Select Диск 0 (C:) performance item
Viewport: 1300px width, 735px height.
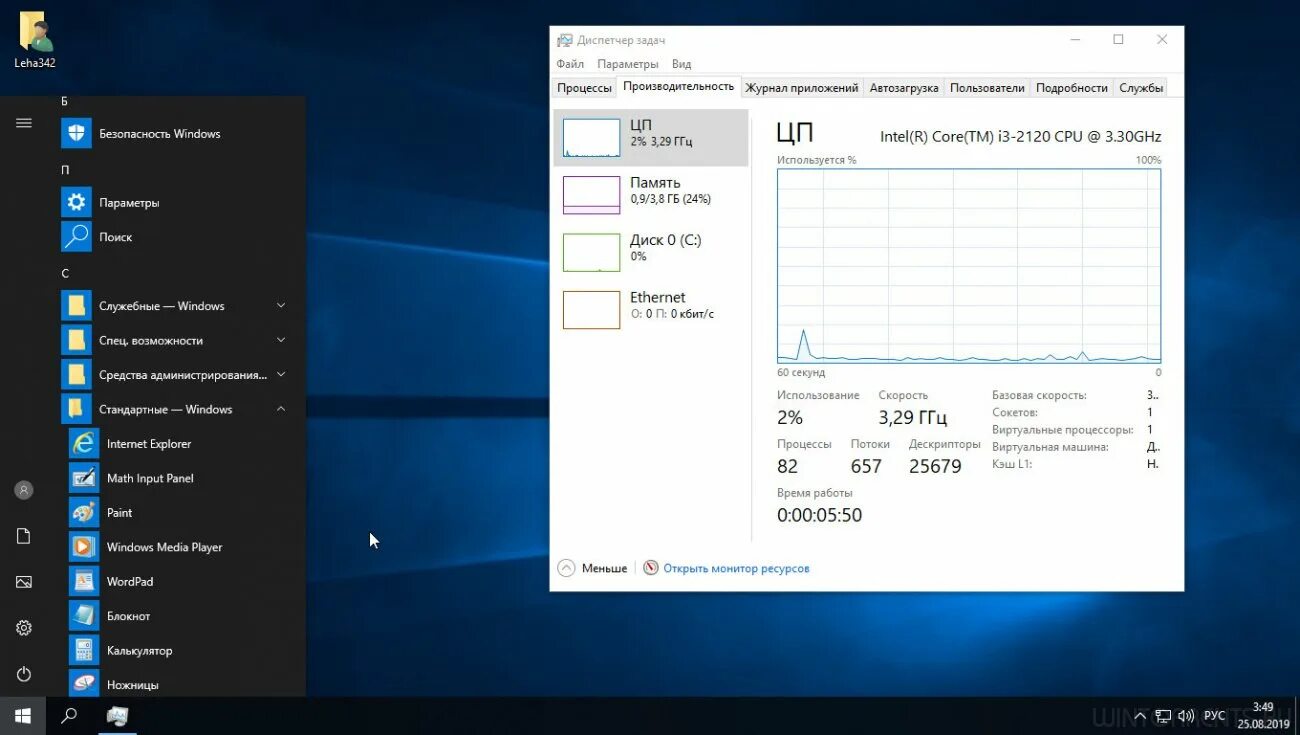(651, 252)
